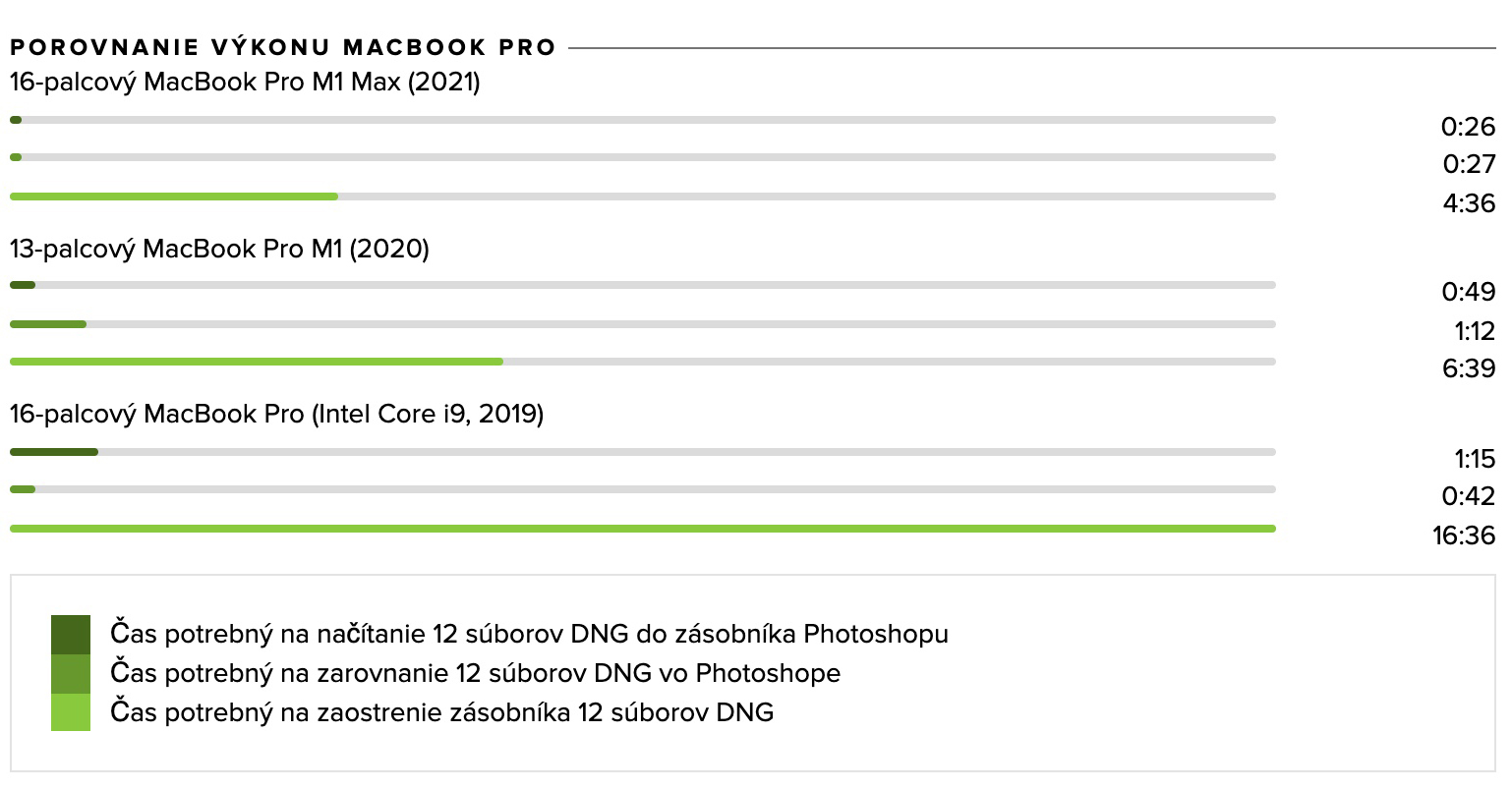Click the 13-palcový MacBook Pro M1 (2020) label
The height and width of the screenshot is (789, 1512).
(x=219, y=250)
